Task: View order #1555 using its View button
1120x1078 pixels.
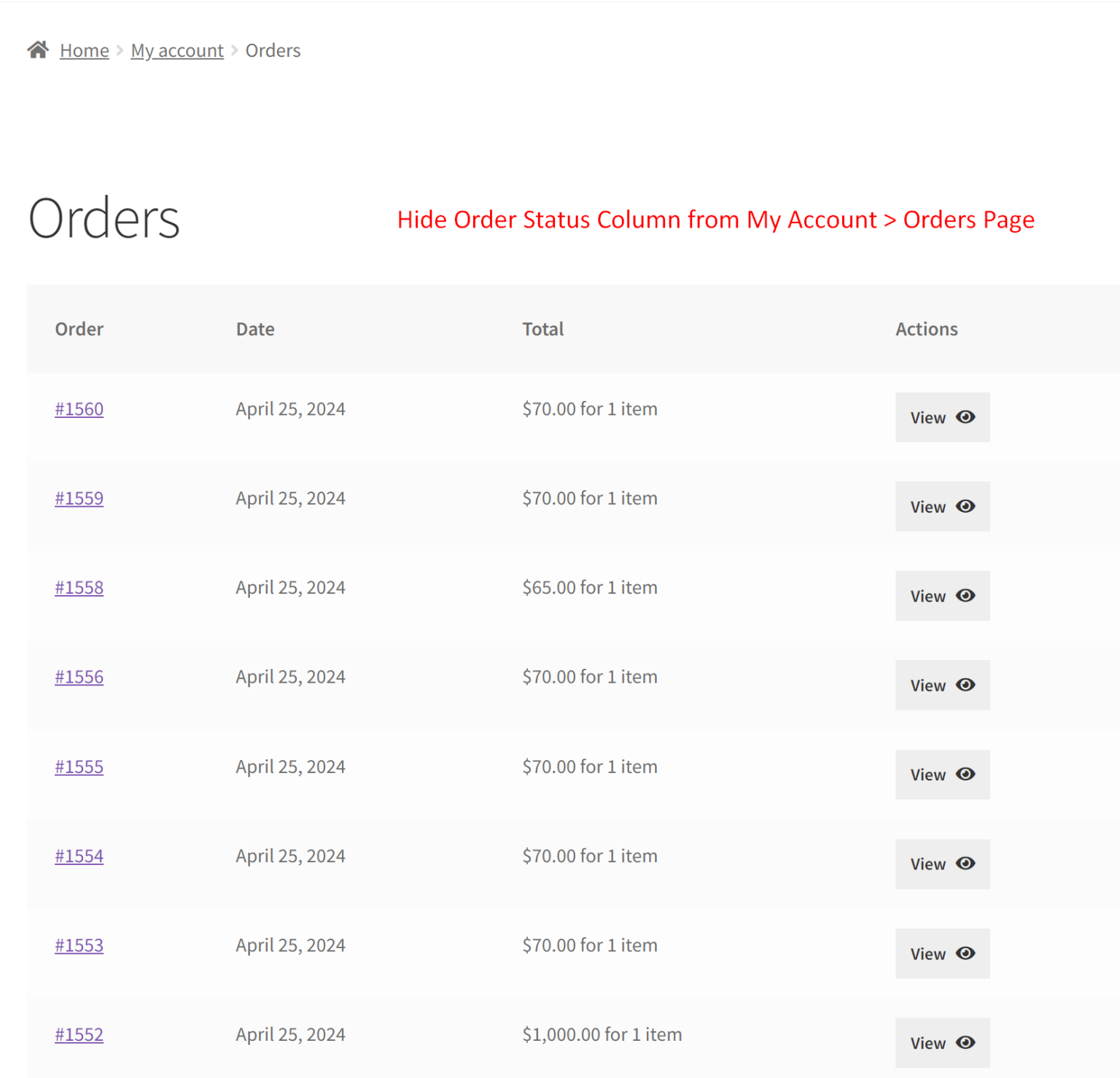Action: [x=942, y=775]
